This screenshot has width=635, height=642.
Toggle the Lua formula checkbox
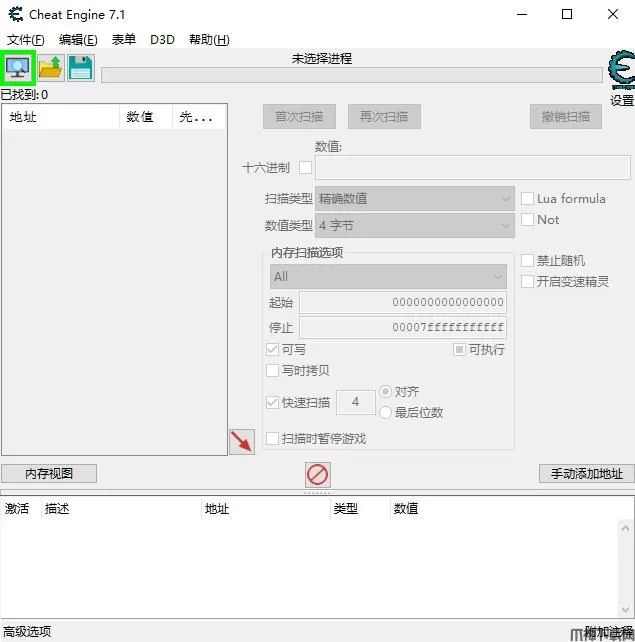click(527, 199)
